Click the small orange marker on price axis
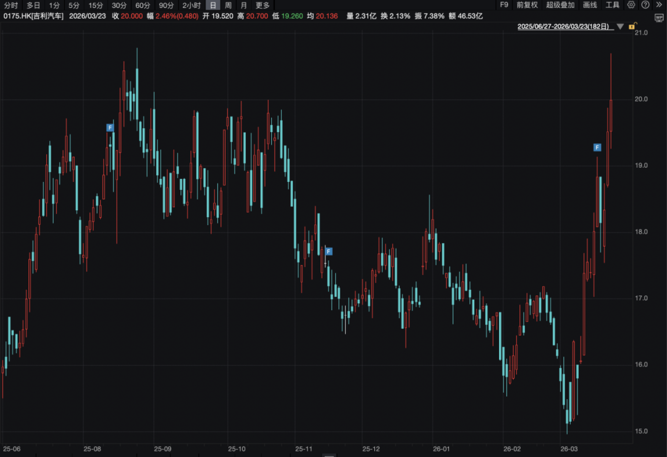Image resolution: width=667 pixels, height=457 pixels. (x=632, y=194)
